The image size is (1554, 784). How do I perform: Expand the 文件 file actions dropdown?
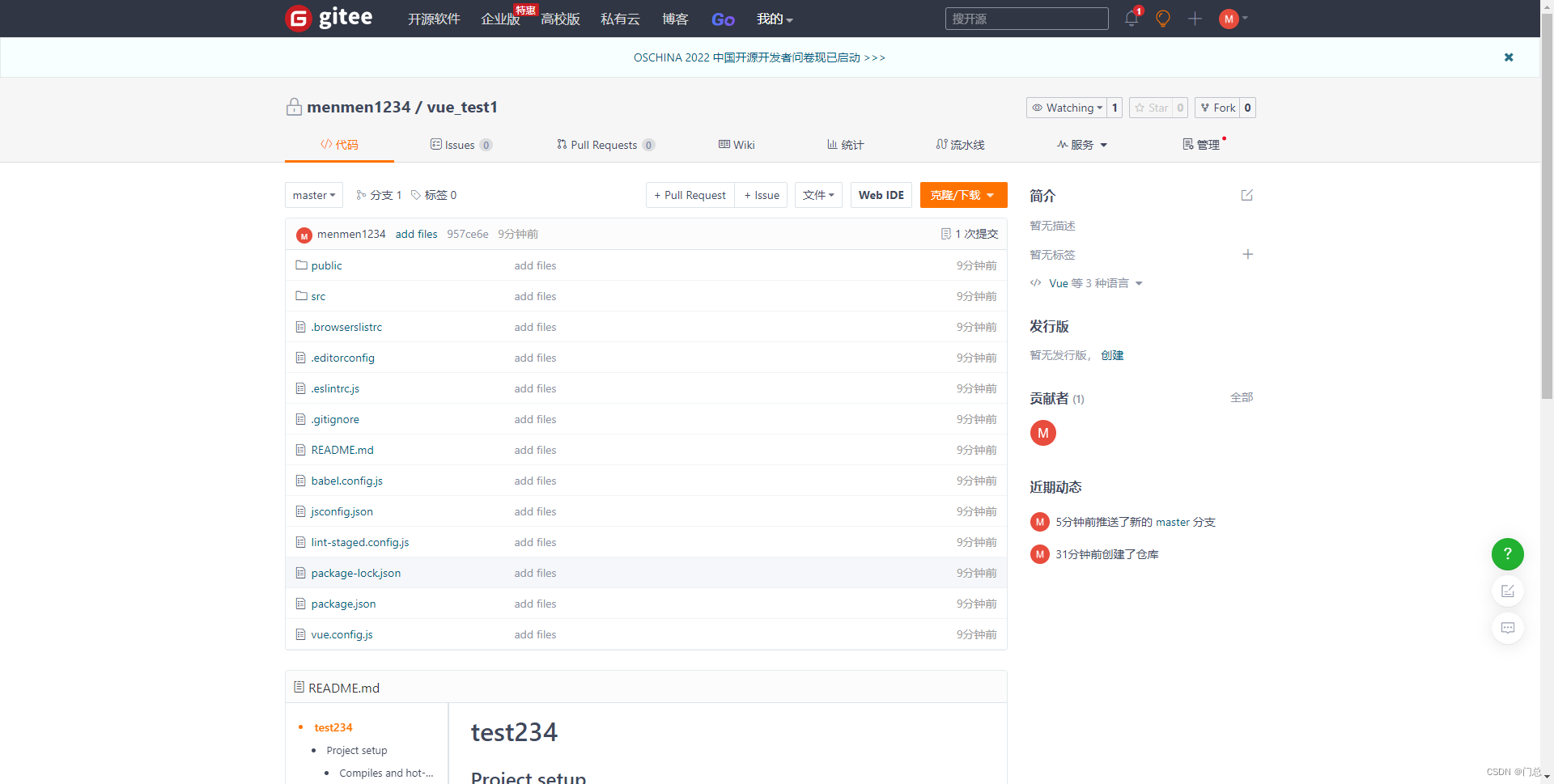pos(818,195)
